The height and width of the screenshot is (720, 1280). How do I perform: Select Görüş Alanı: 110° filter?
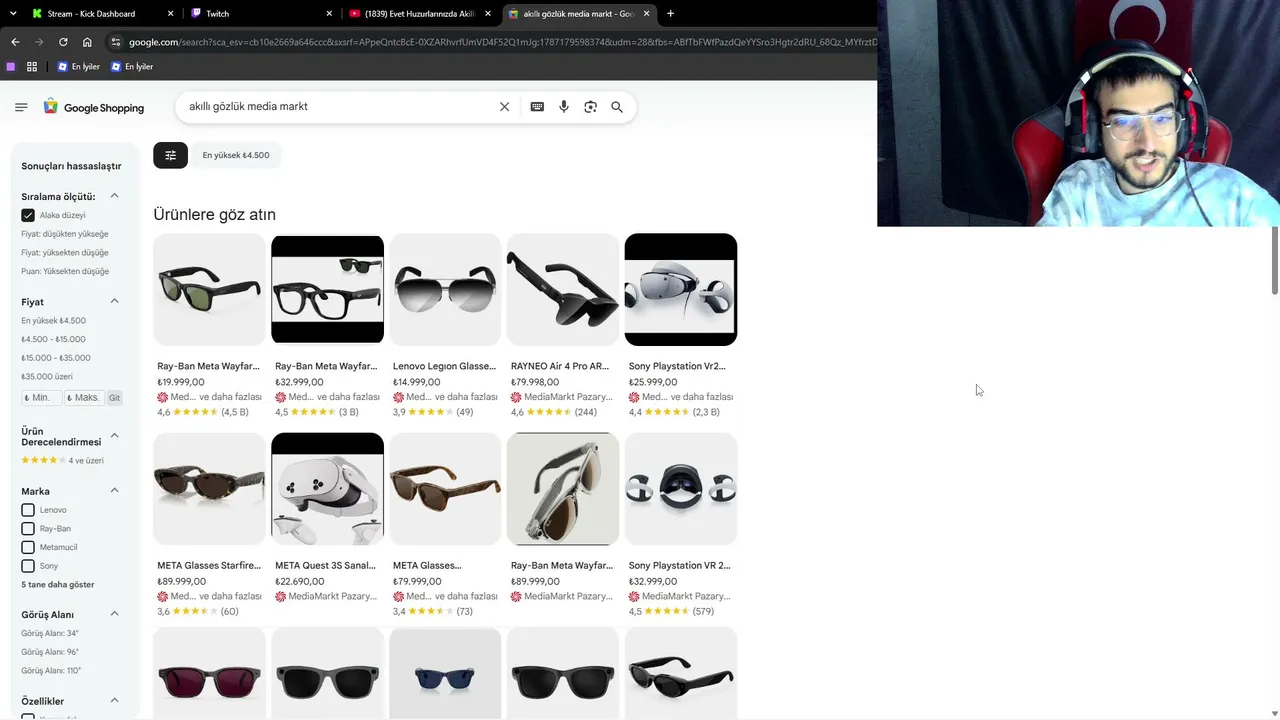click(51, 671)
